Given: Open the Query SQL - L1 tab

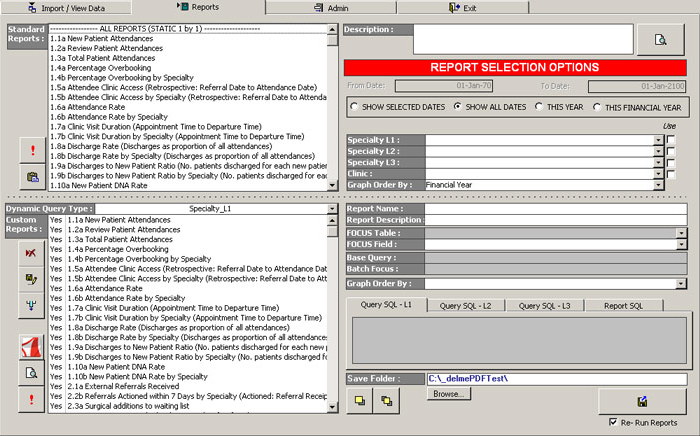Looking at the screenshot, I should coord(386,304).
